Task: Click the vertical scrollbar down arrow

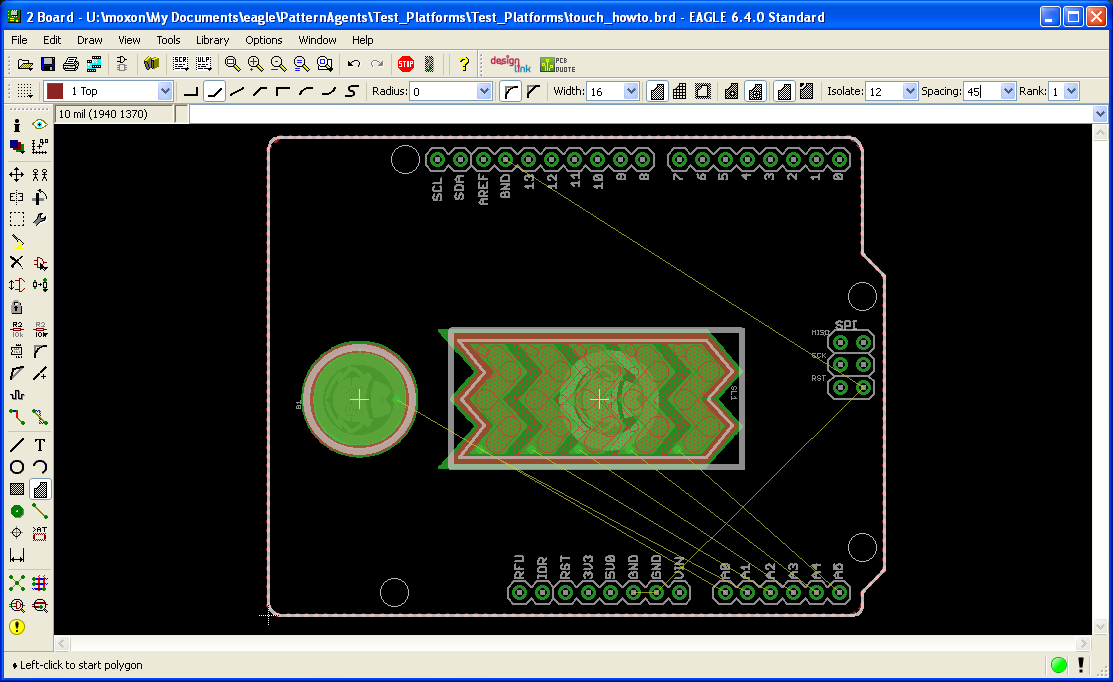Action: pos(1100,627)
